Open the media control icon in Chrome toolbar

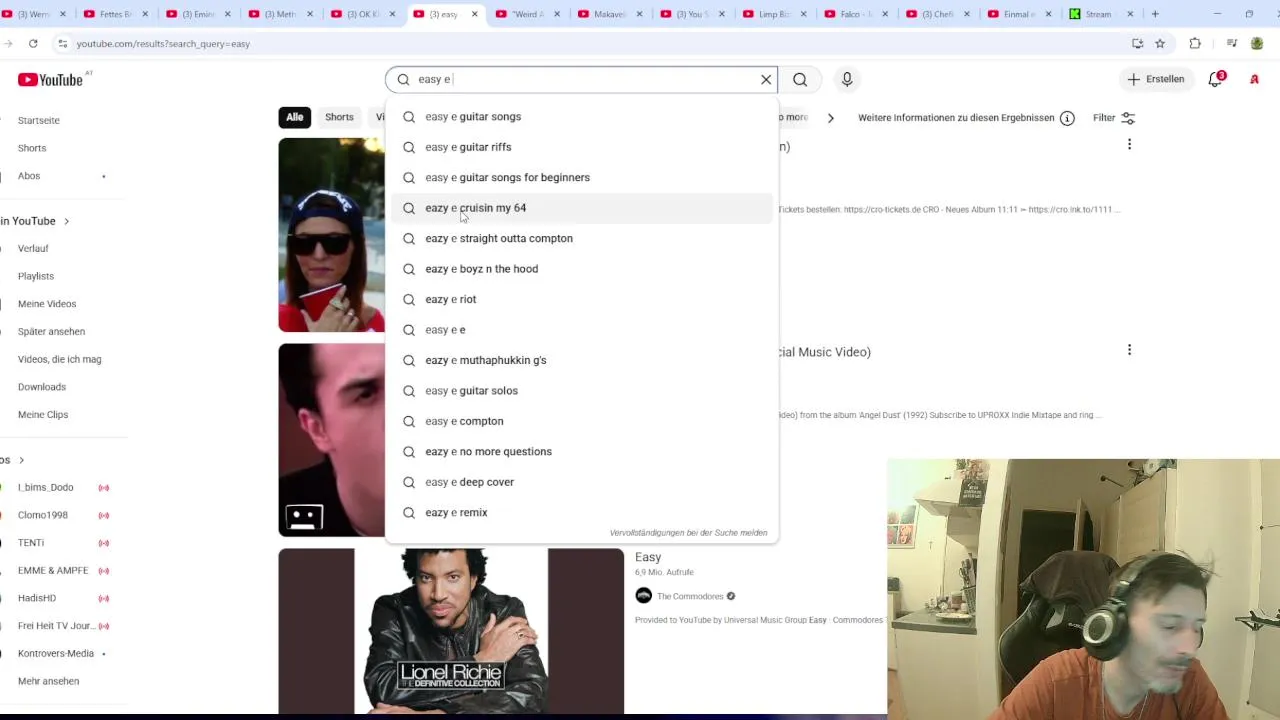(1232, 44)
